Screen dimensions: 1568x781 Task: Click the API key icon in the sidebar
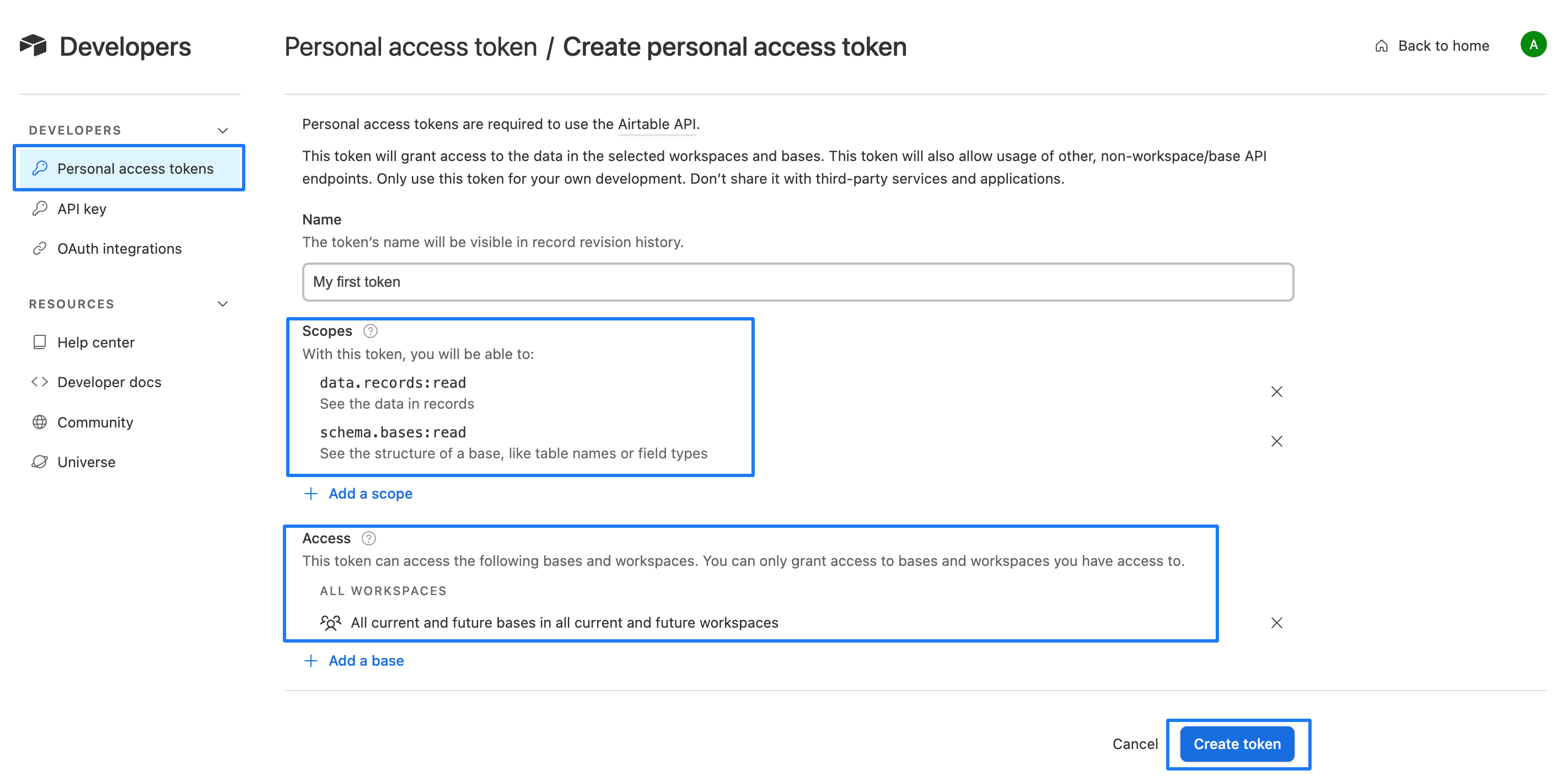coord(40,208)
